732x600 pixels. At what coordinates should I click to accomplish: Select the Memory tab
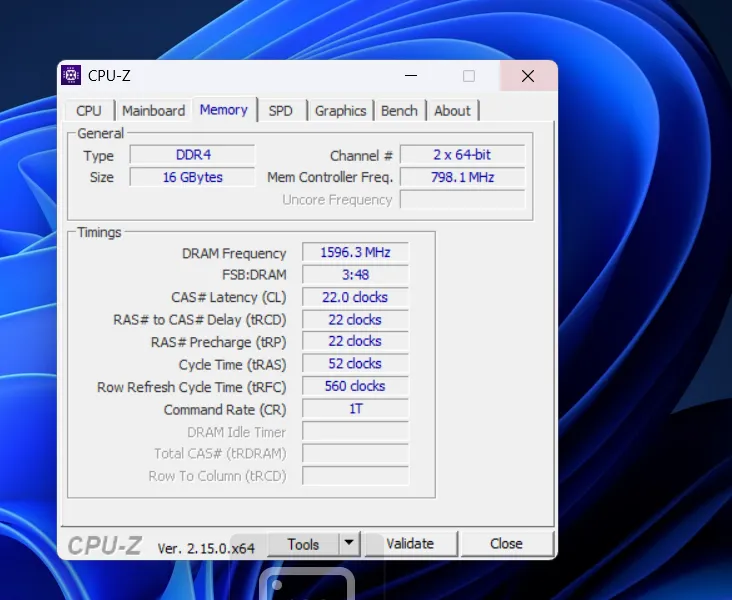pyautogui.click(x=224, y=110)
